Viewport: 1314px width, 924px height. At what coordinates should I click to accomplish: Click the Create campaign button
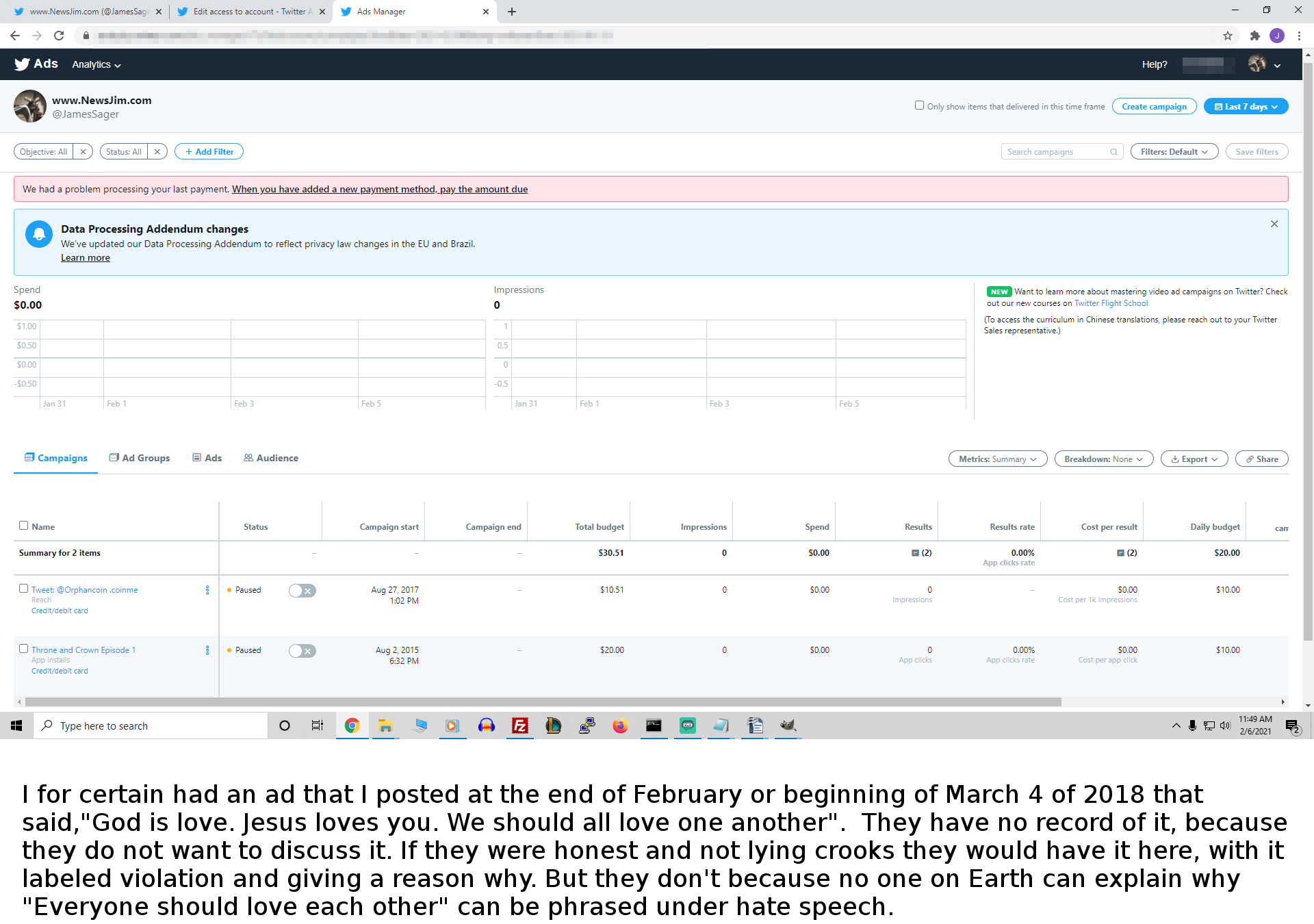pyautogui.click(x=1154, y=107)
